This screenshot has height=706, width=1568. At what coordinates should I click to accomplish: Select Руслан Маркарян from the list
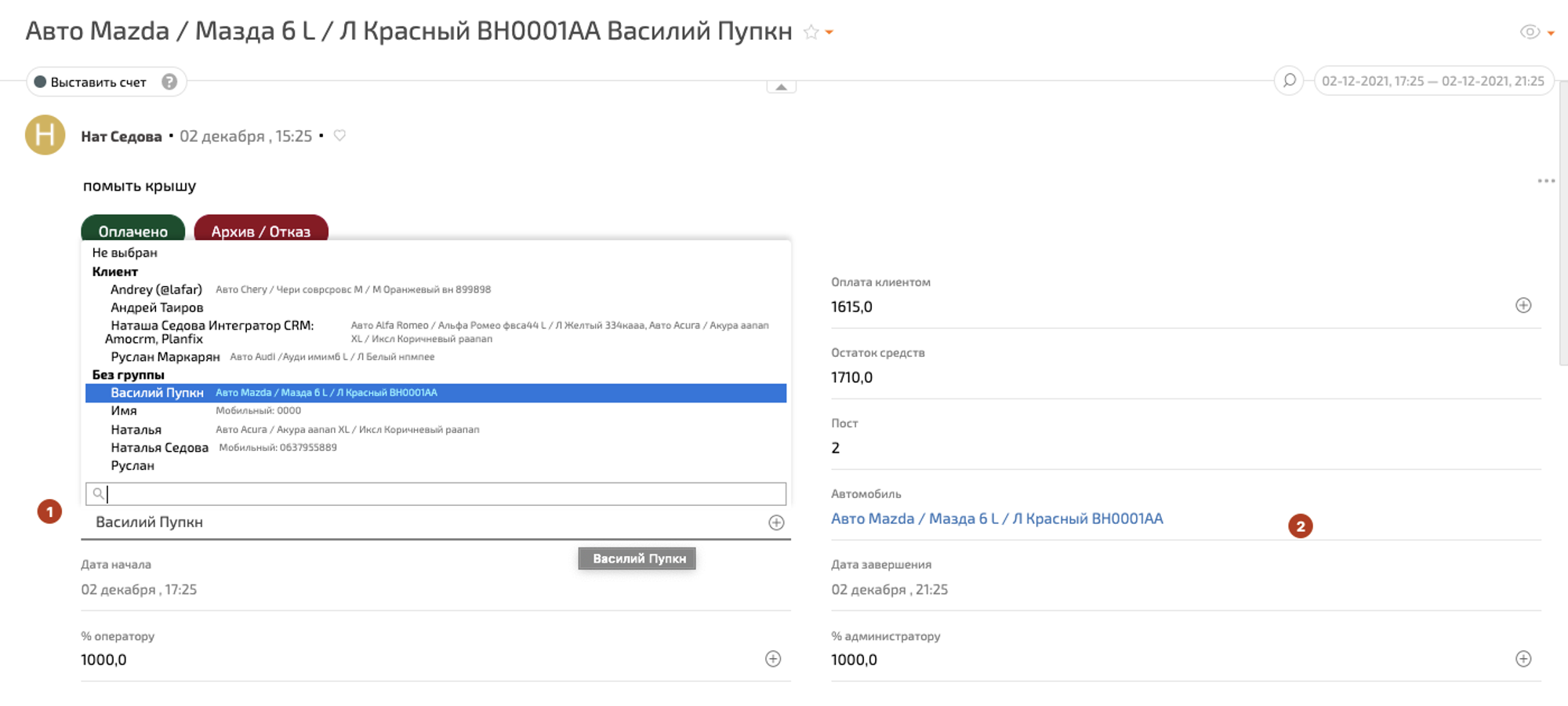click(x=165, y=357)
